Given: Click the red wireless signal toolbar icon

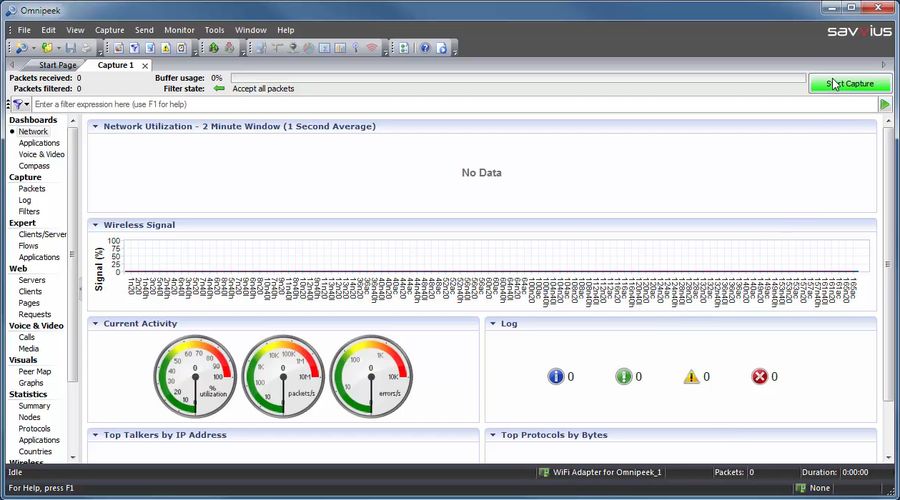Looking at the screenshot, I should coord(372,48).
